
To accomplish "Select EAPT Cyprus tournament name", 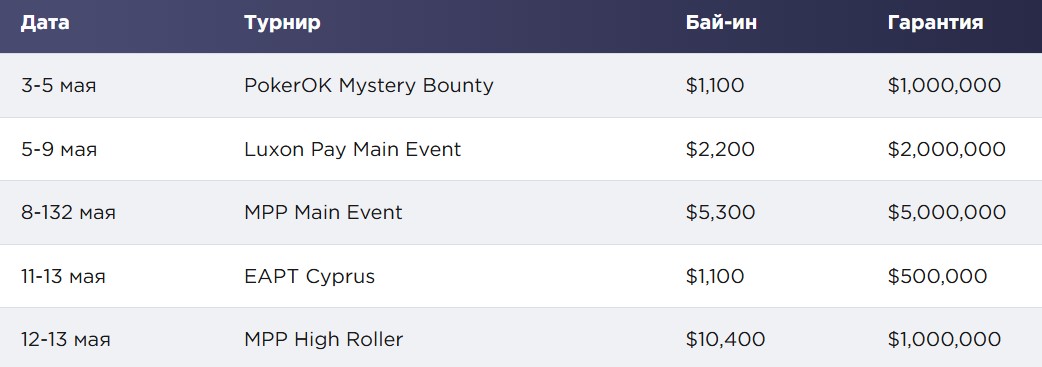I will (310, 276).
